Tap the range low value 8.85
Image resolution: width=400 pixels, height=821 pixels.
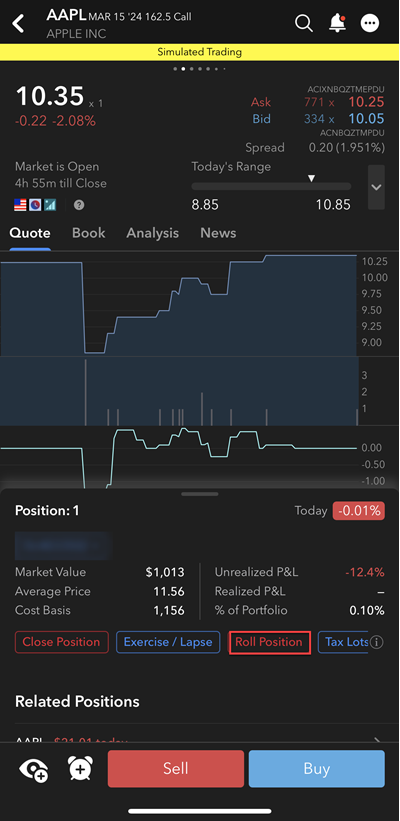[x=205, y=205]
